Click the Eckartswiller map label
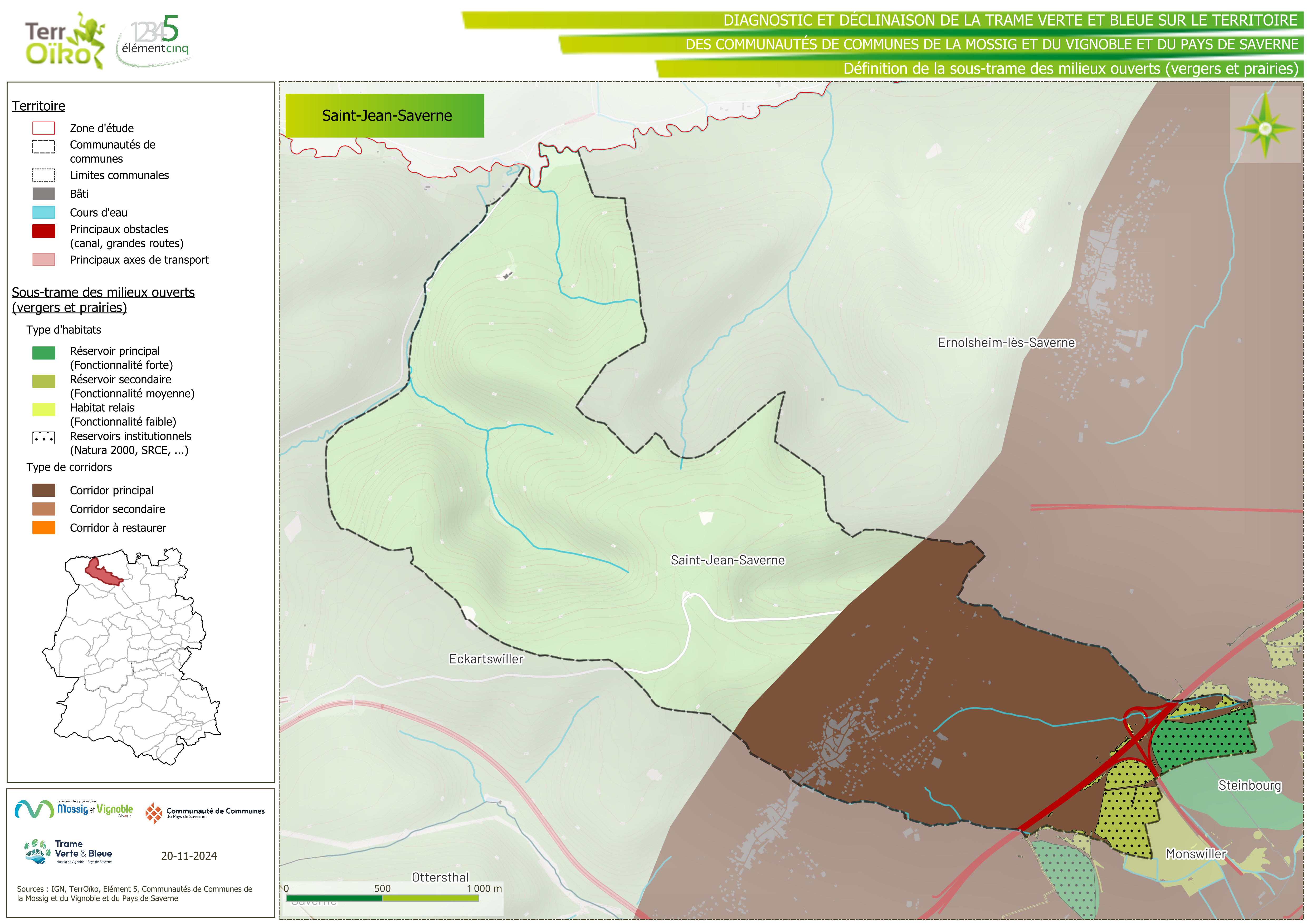 pos(486,659)
